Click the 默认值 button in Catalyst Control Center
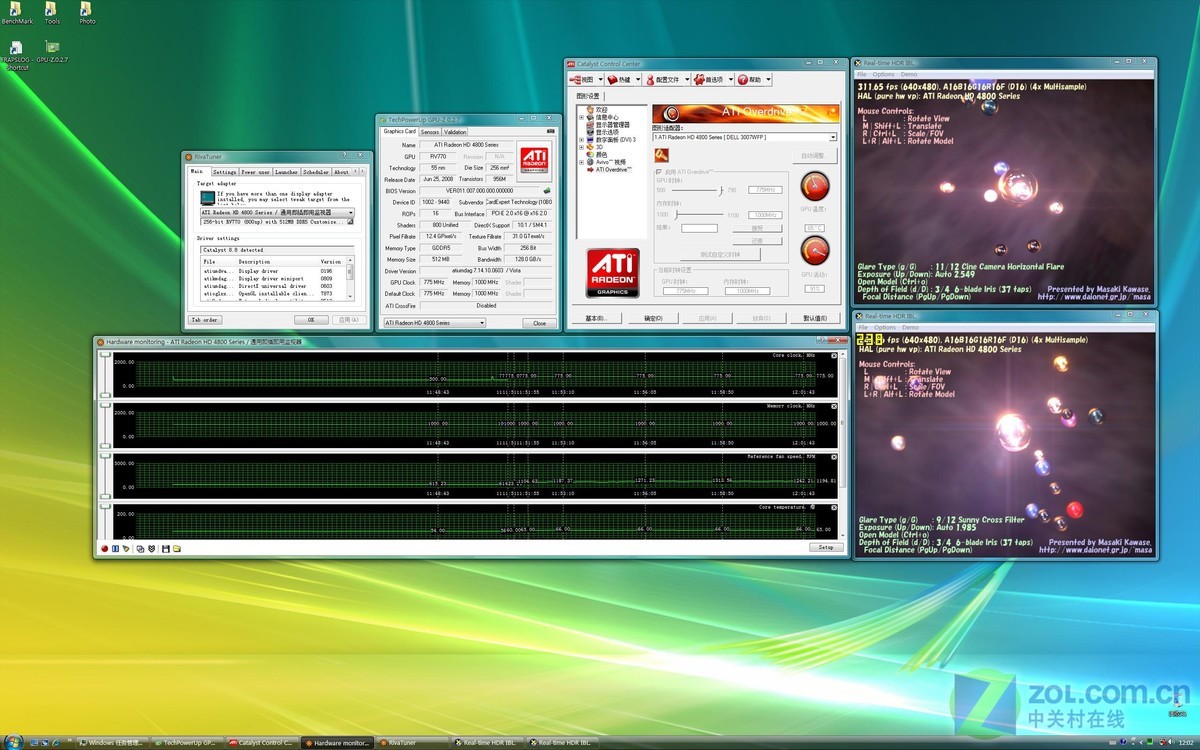This screenshot has width=1200, height=750. (816, 318)
